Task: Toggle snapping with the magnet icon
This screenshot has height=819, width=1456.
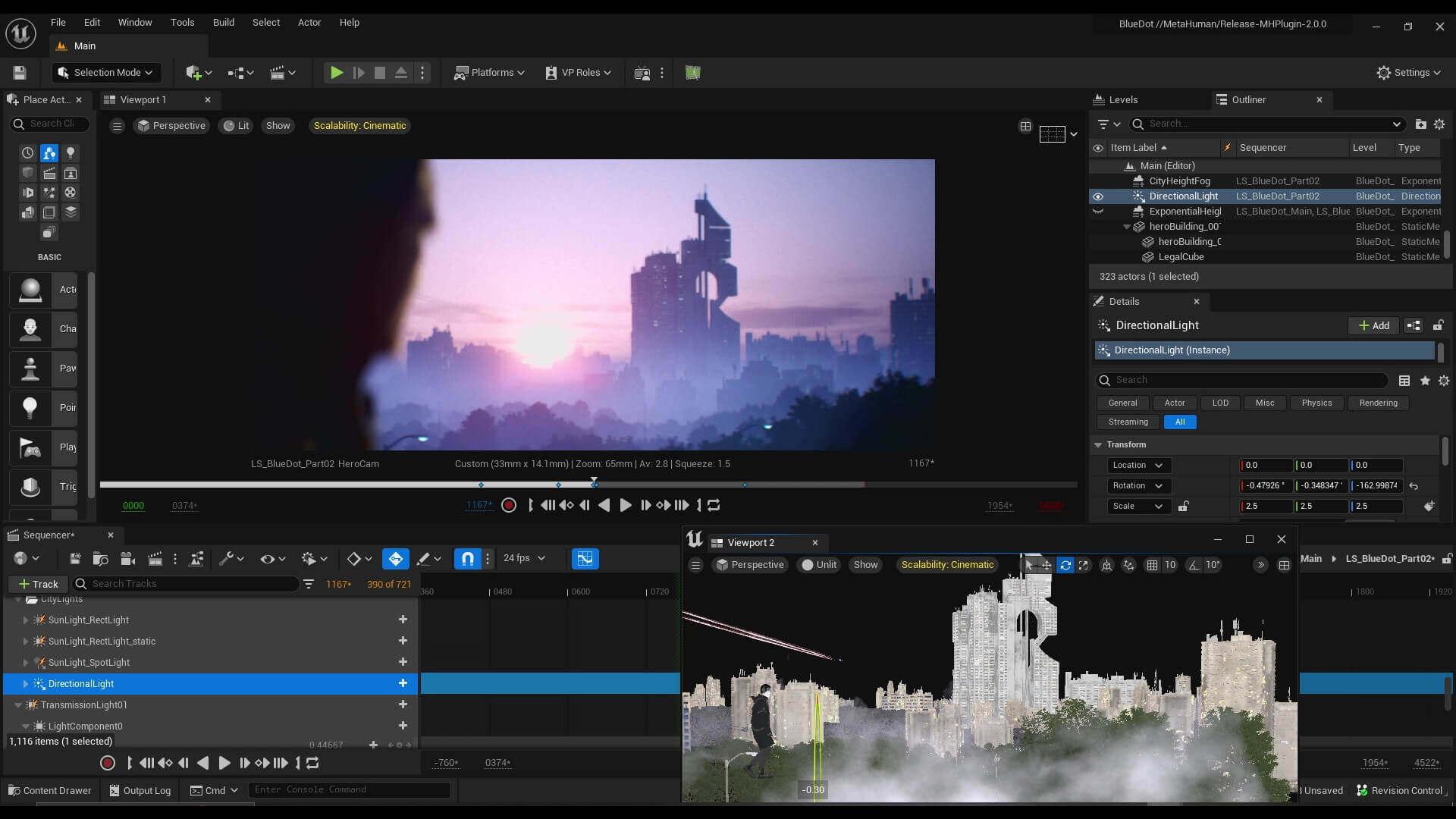Action: tap(467, 559)
